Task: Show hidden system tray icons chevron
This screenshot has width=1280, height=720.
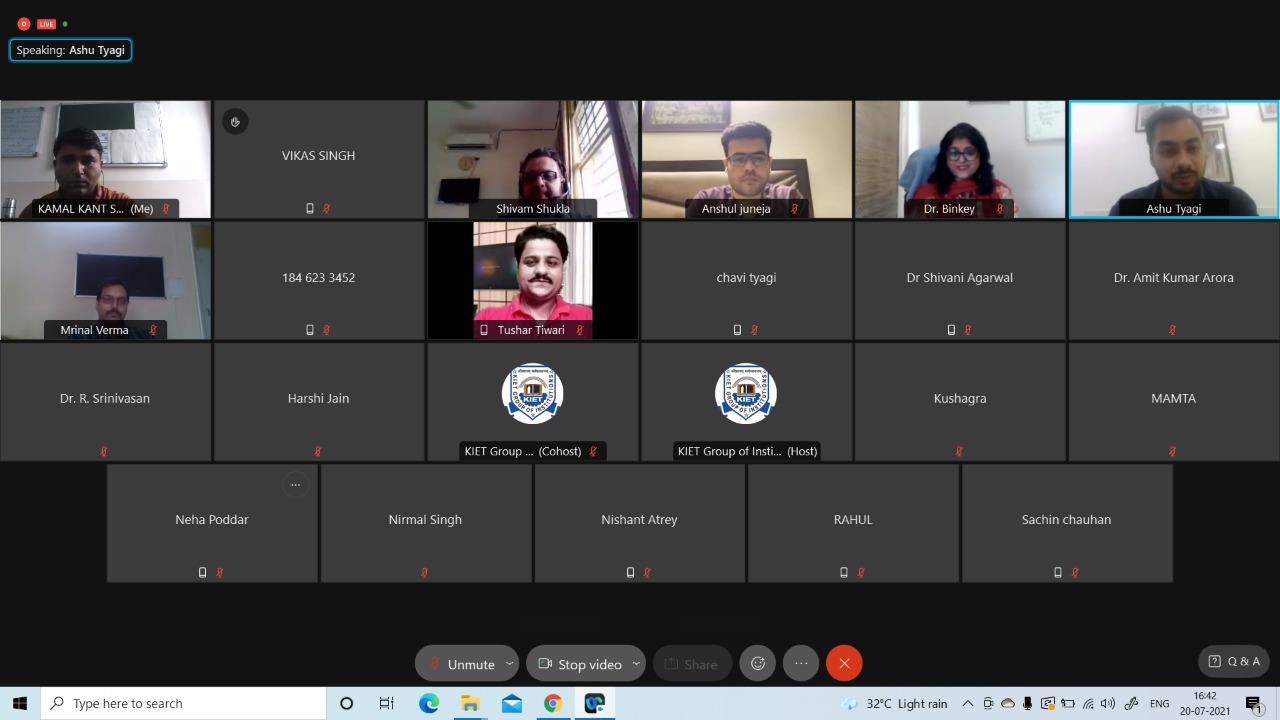Action: (x=967, y=703)
